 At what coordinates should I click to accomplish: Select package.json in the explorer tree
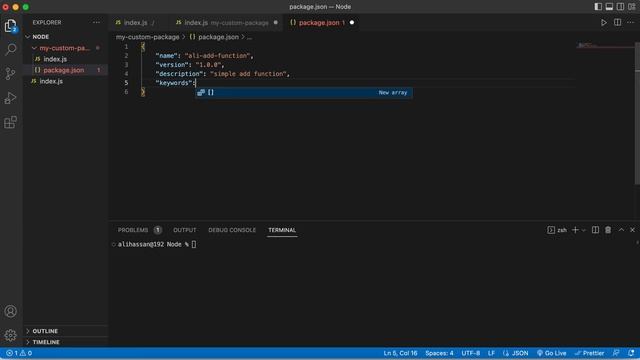64,70
